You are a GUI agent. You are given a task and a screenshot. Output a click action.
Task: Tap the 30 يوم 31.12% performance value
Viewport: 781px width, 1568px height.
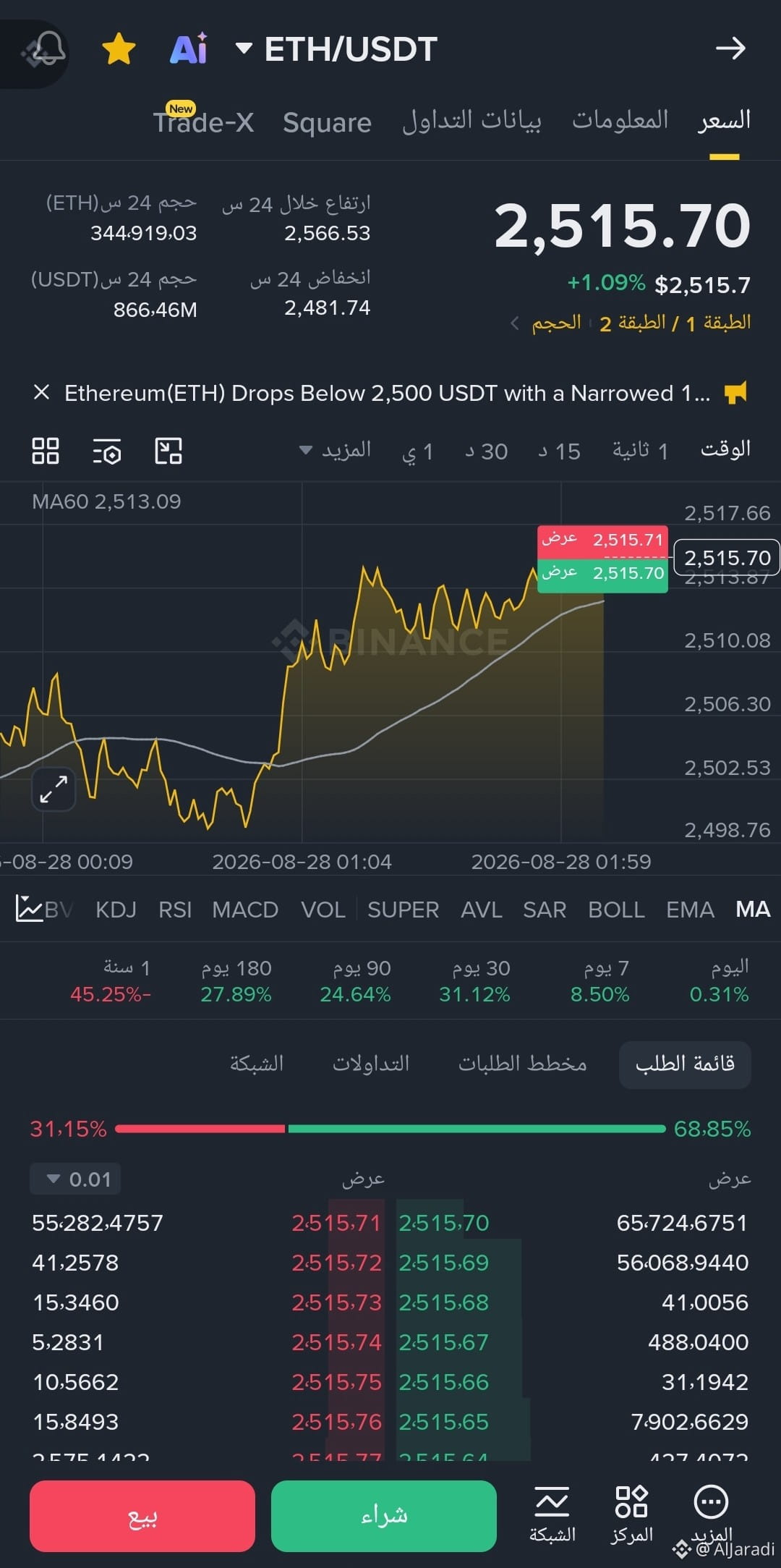474,994
